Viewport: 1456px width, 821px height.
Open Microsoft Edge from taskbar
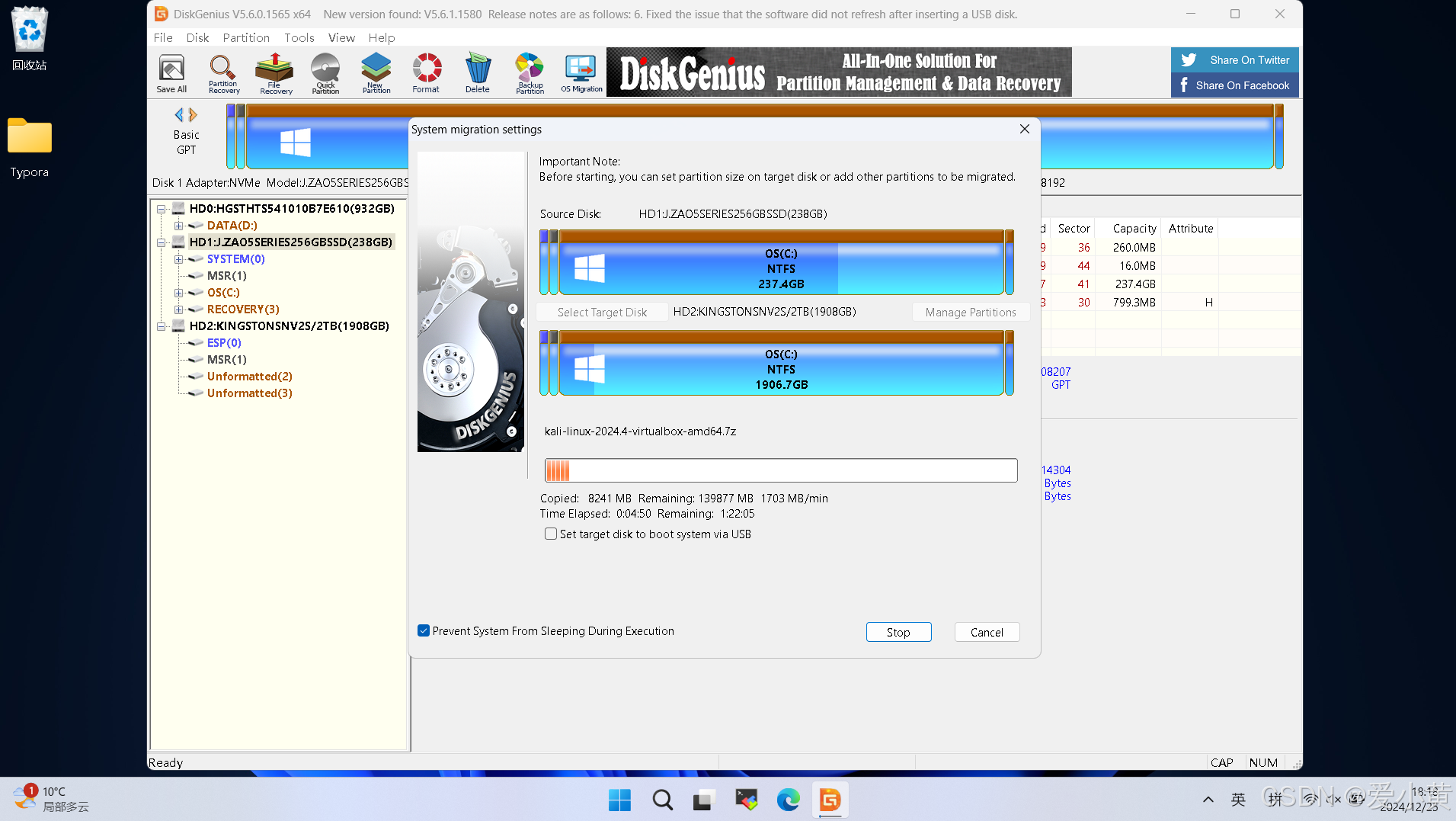click(x=788, y=800)
